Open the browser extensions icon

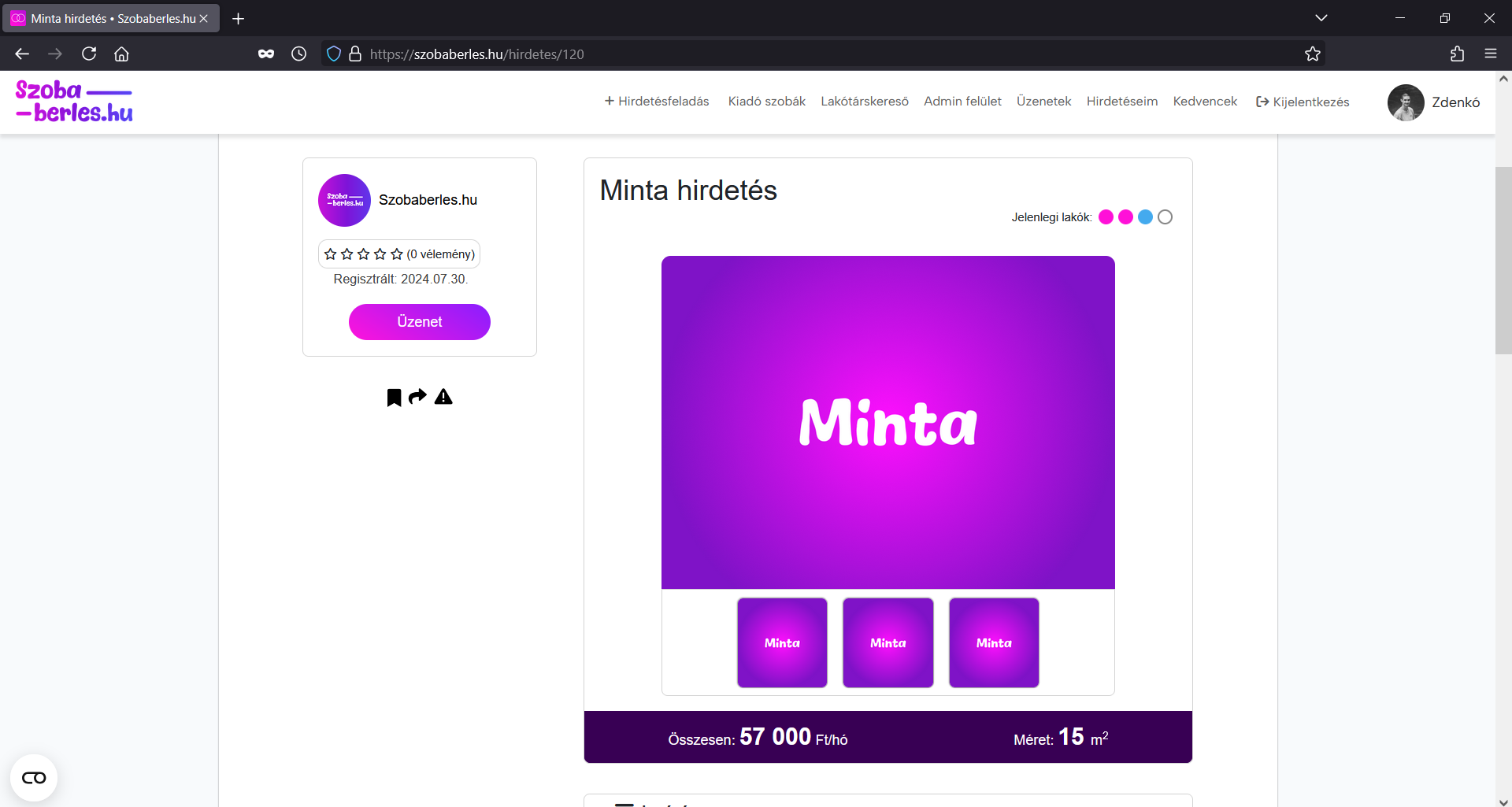(1457, 54)
